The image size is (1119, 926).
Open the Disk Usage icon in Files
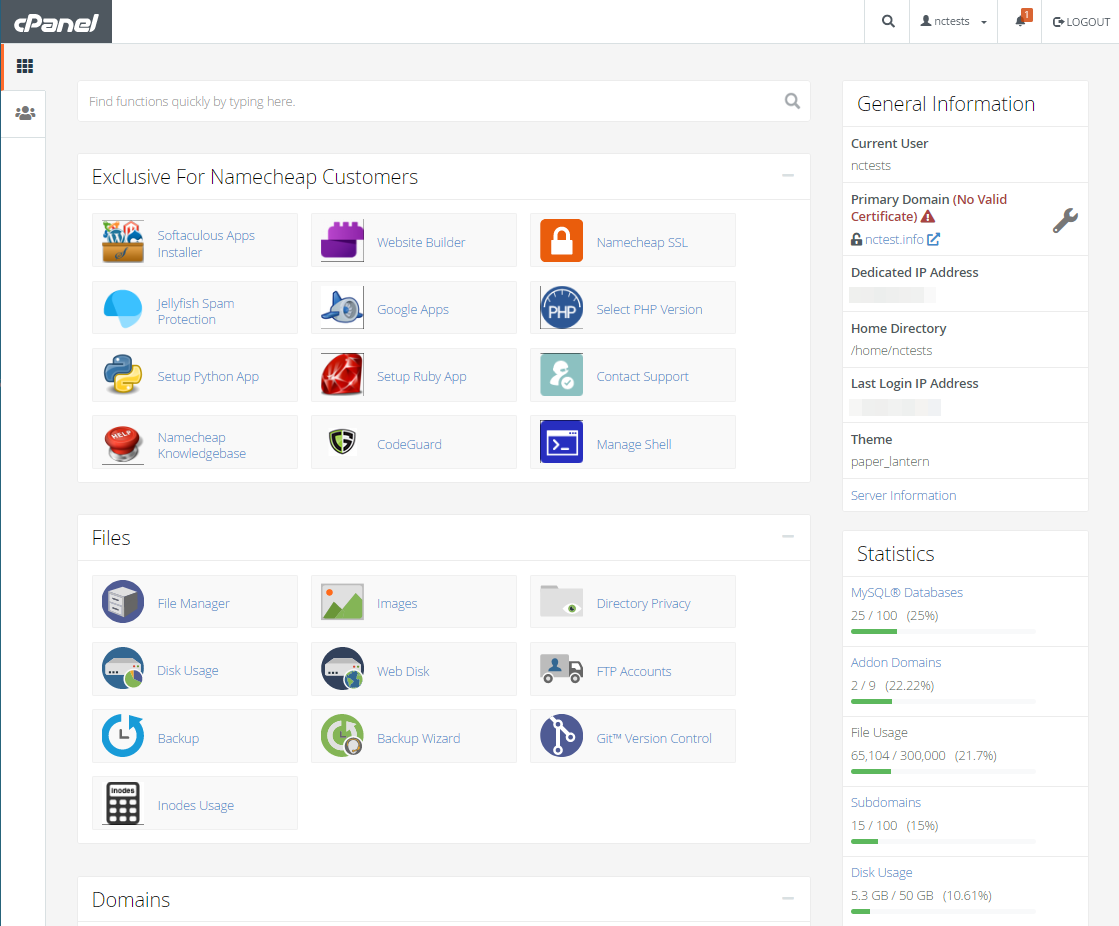(123, 669)
